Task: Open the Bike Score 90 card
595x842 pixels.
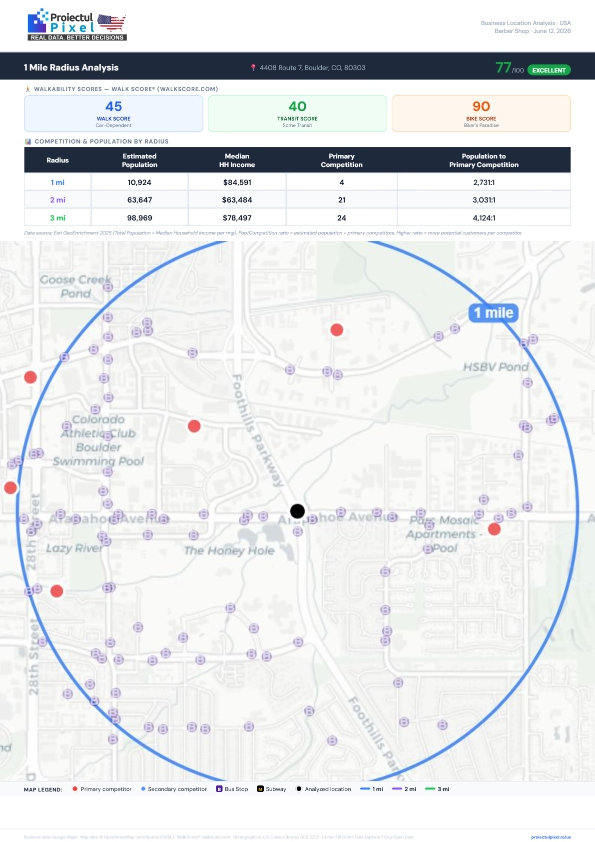Action: click(481, 113)
